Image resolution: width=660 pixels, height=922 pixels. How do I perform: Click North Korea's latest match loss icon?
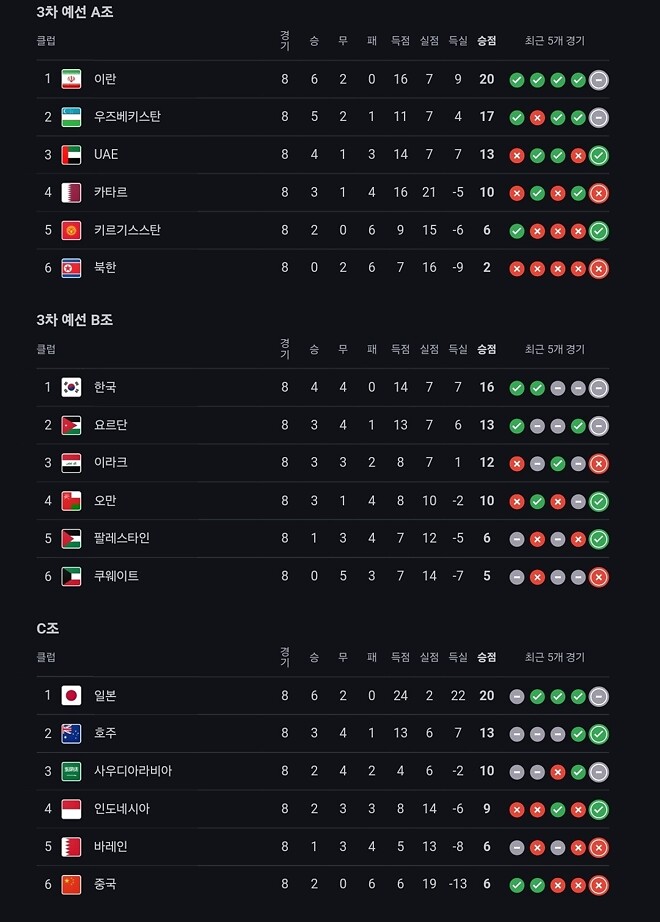[x=599, y=268]
